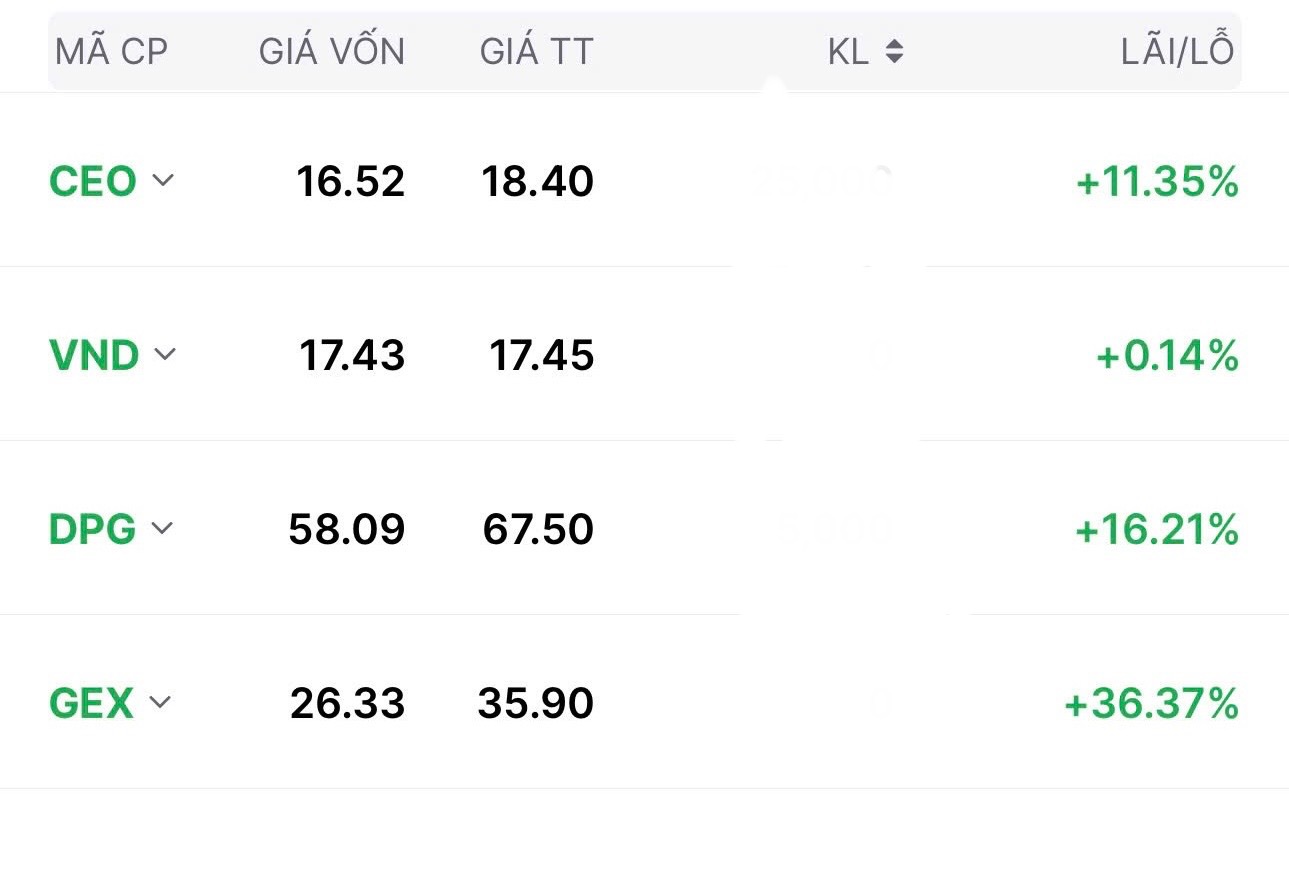Click the MÃ CP column header
1289x895 pixels.
coord(111,52)
